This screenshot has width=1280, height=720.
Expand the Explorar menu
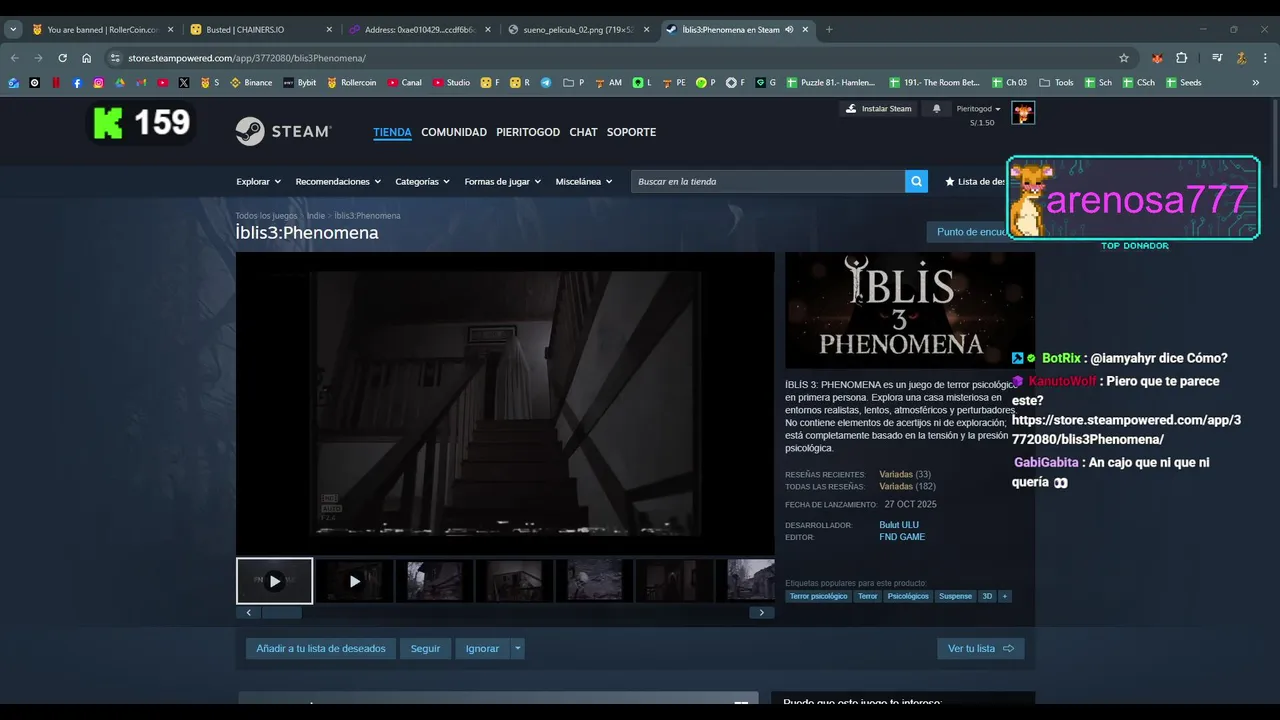click(x=258, y=182)
